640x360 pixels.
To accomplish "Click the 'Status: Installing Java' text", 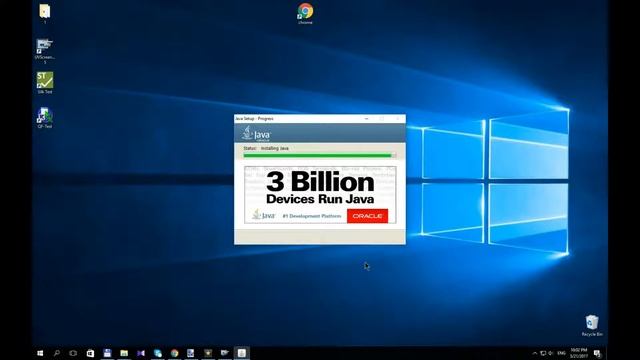I will (x=266, y=148).
